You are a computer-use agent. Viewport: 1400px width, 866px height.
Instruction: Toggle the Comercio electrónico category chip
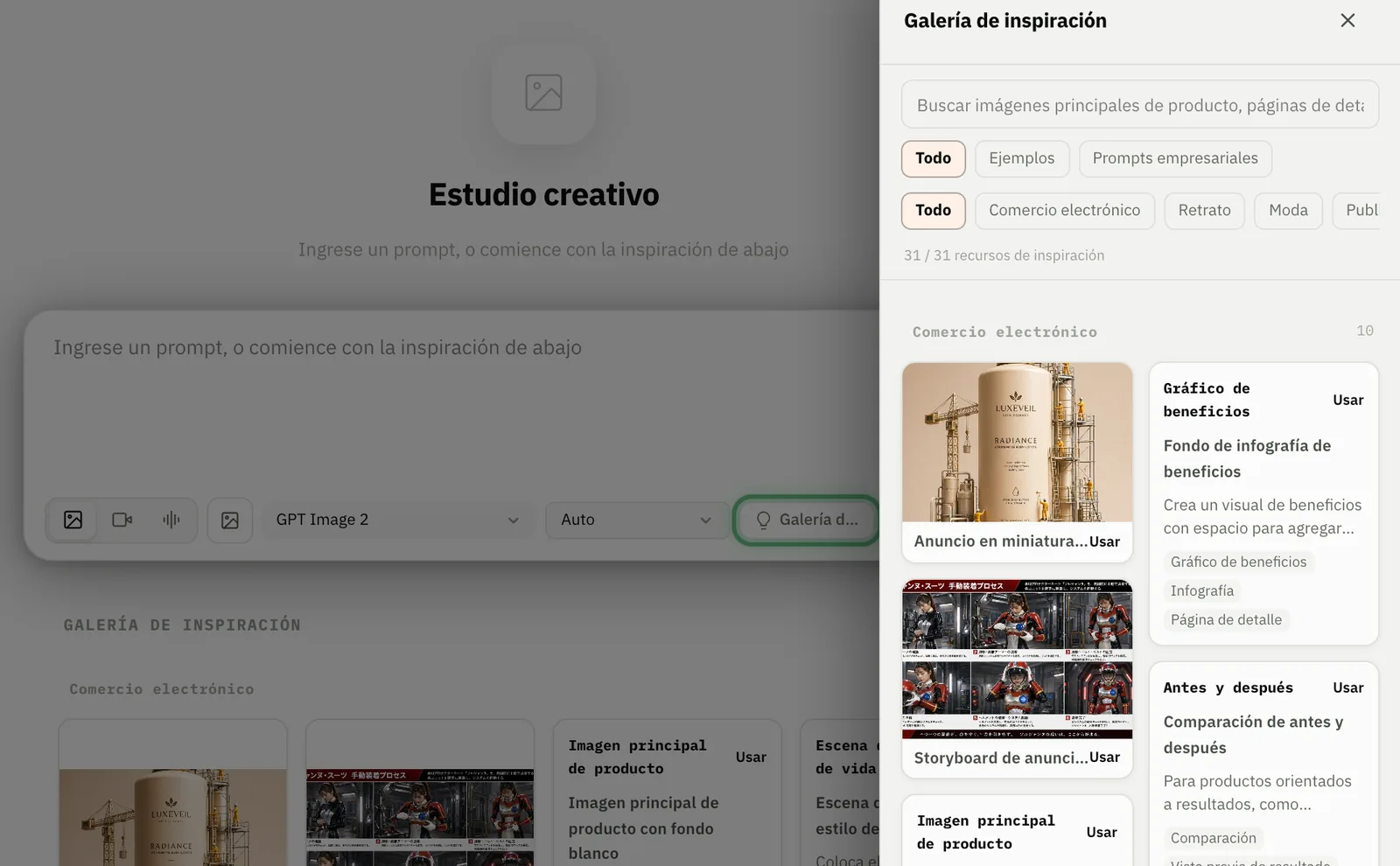(1065, 211)
